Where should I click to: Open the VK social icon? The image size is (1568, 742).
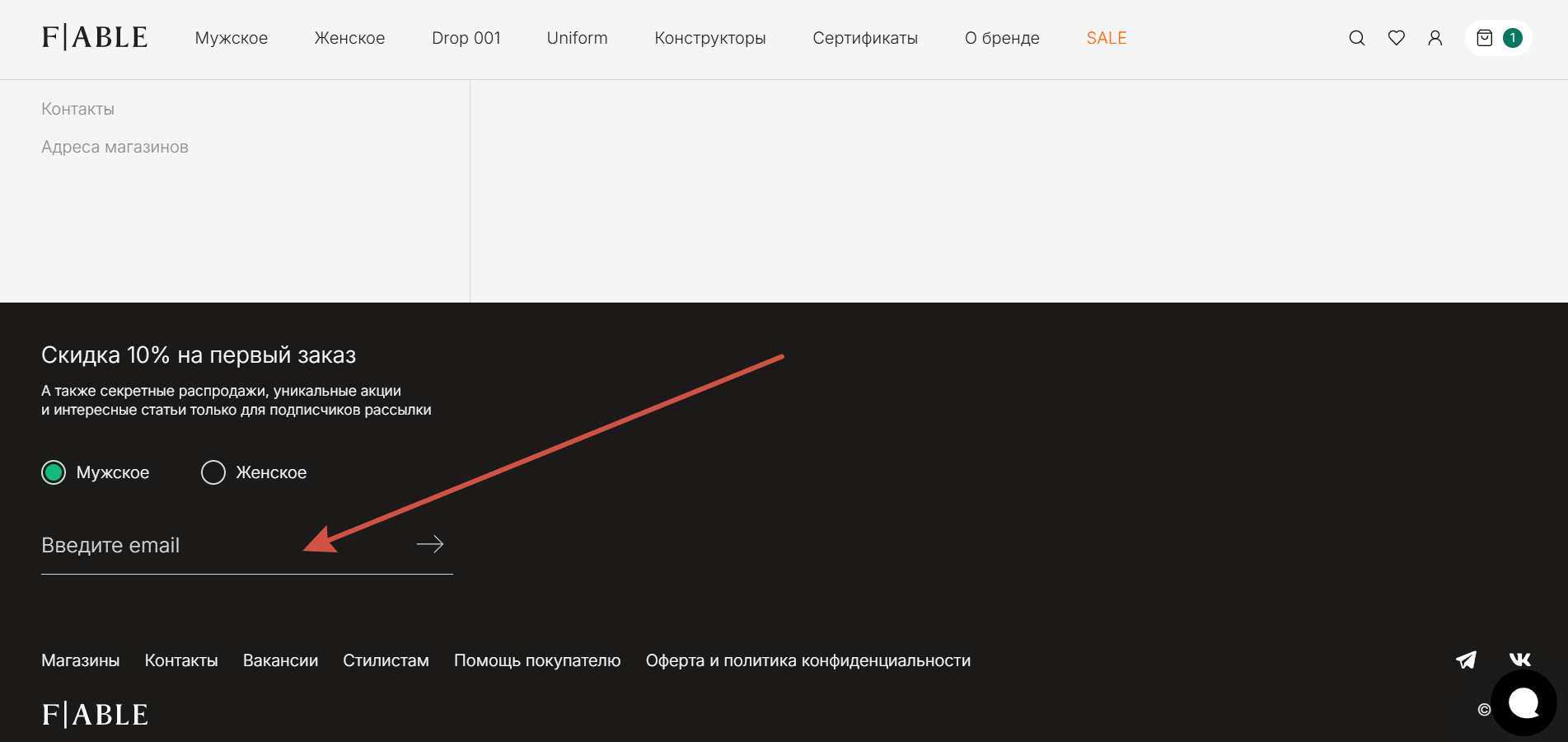point(1520,660)
